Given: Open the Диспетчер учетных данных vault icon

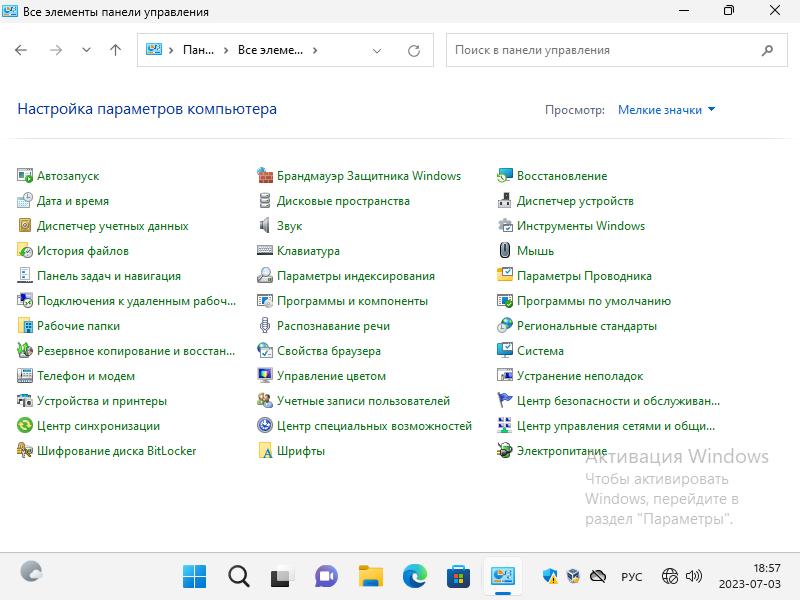Looking at the screenshot, I should pyautogui.click(x=24, y=226).
